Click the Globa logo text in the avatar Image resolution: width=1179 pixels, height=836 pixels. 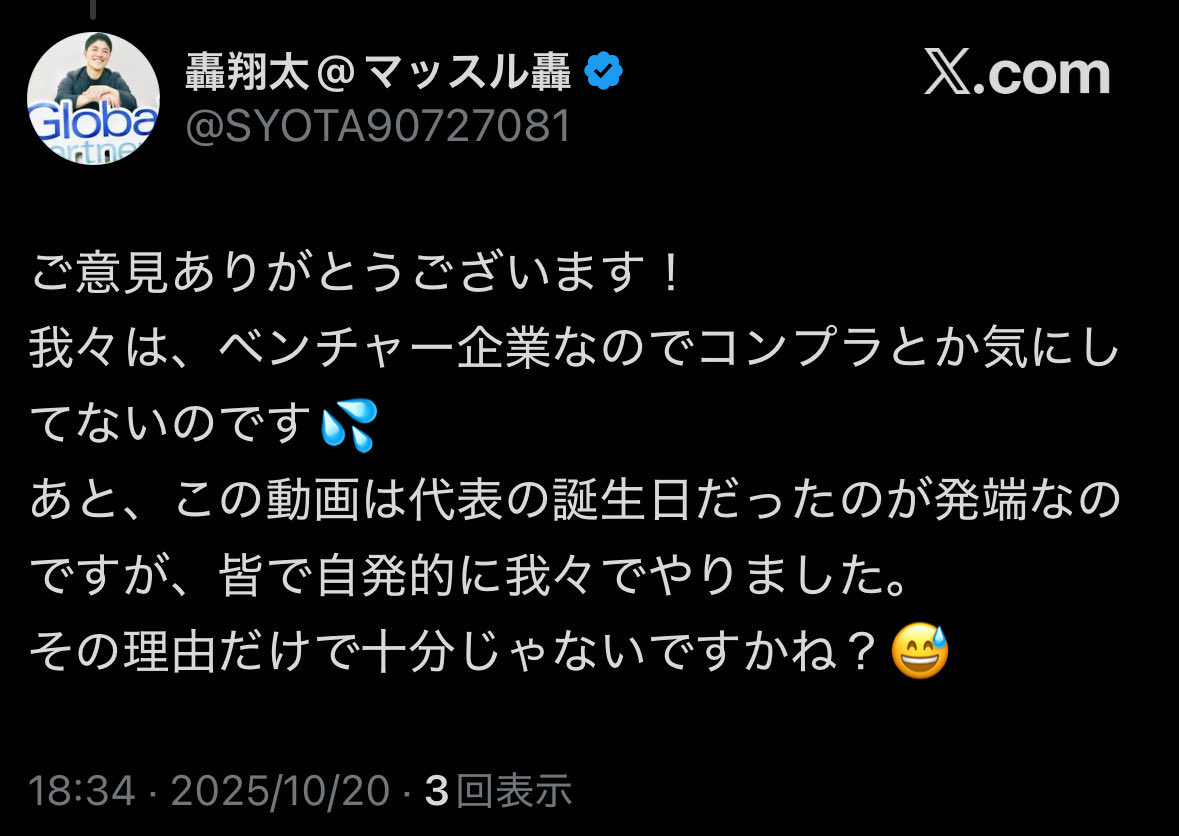coord(93,122)
